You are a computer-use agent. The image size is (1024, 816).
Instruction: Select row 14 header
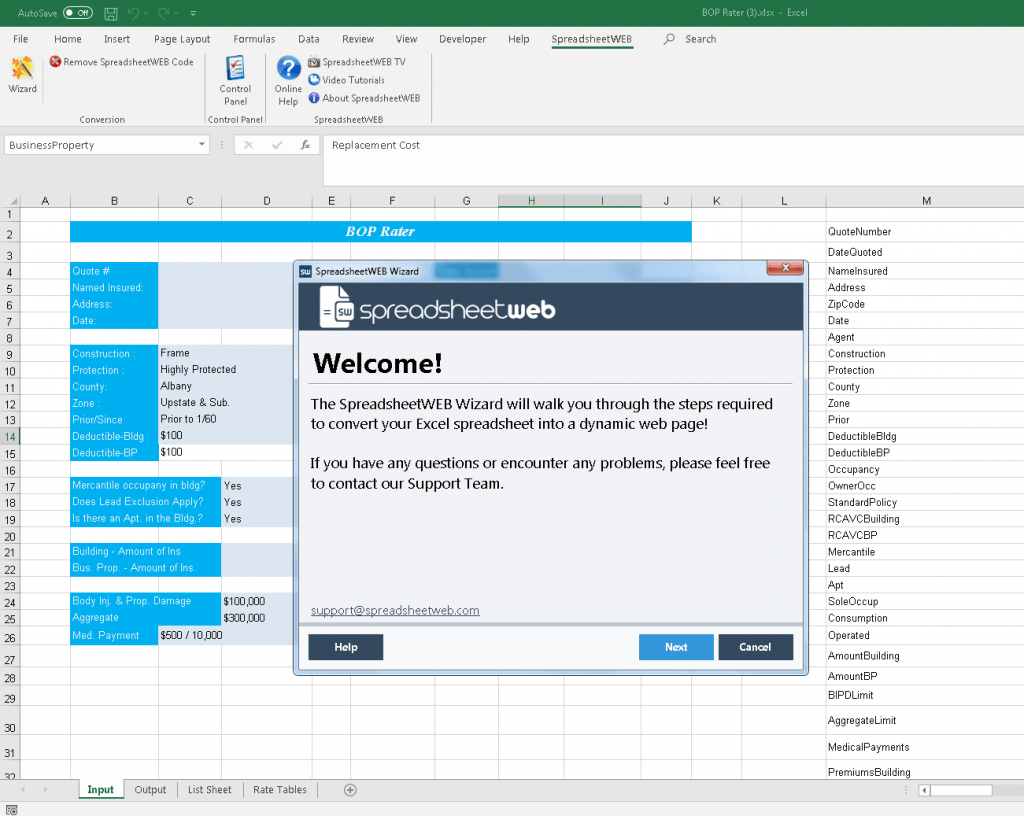pyautogui.click(x=10, y=437)
